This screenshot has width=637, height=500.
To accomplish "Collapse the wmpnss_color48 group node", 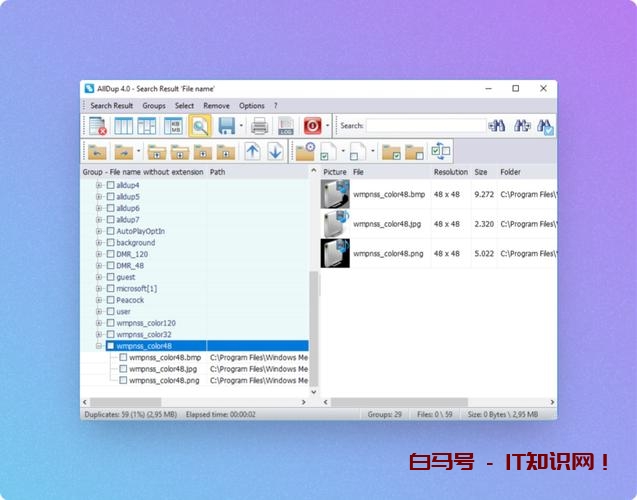I will click(99, 346).
